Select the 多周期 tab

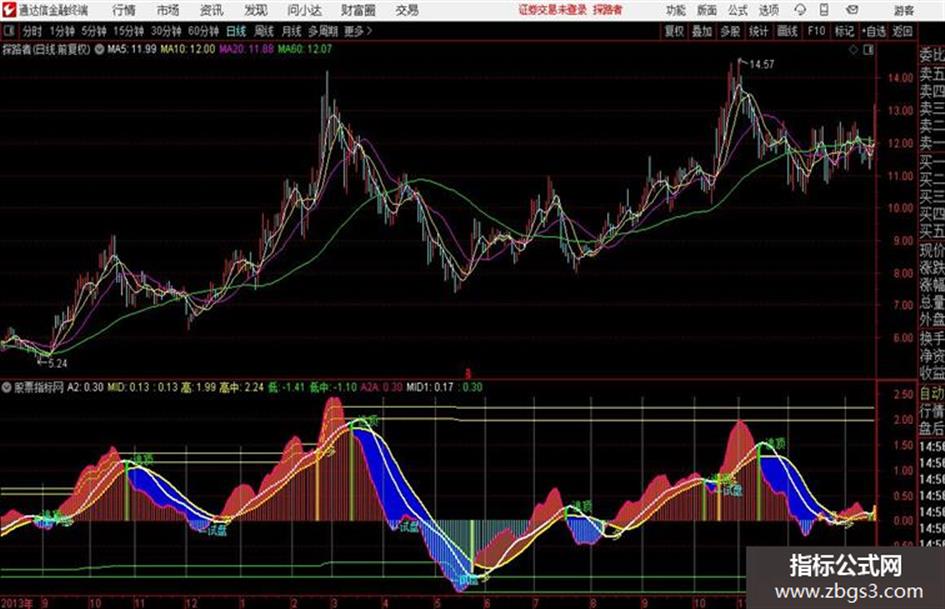[x=322, y=31]
